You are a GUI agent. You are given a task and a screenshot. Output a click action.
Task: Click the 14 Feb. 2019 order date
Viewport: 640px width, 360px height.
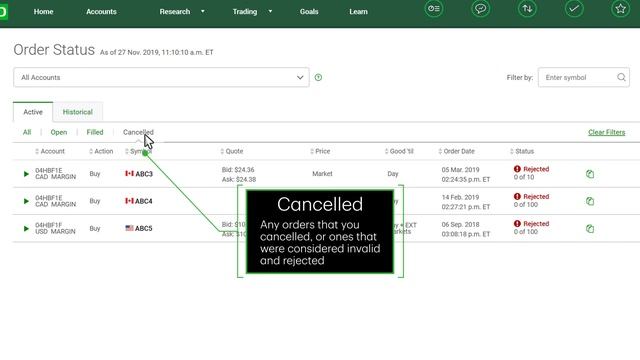point(460,197)
